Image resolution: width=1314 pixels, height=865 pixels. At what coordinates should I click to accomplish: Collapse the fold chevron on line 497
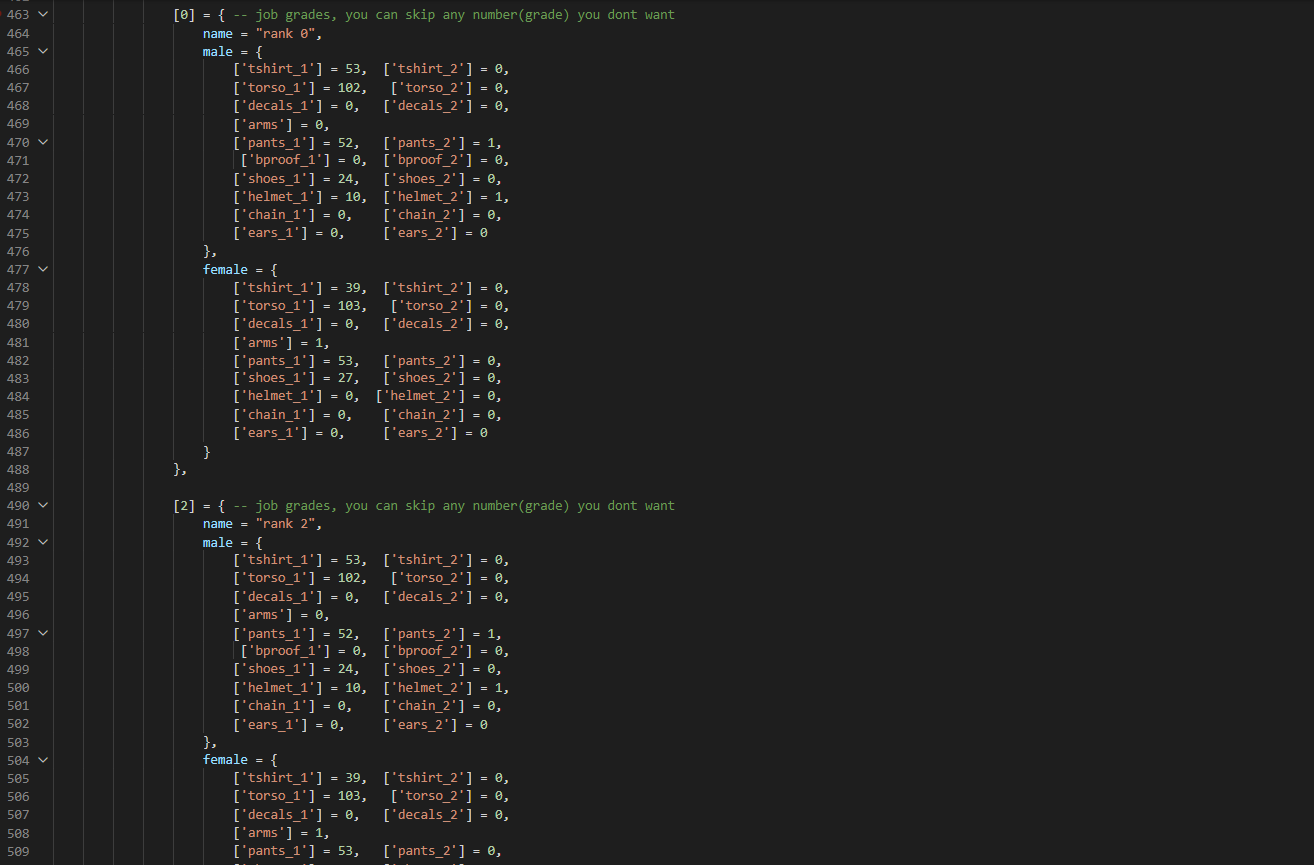[42, 633]
